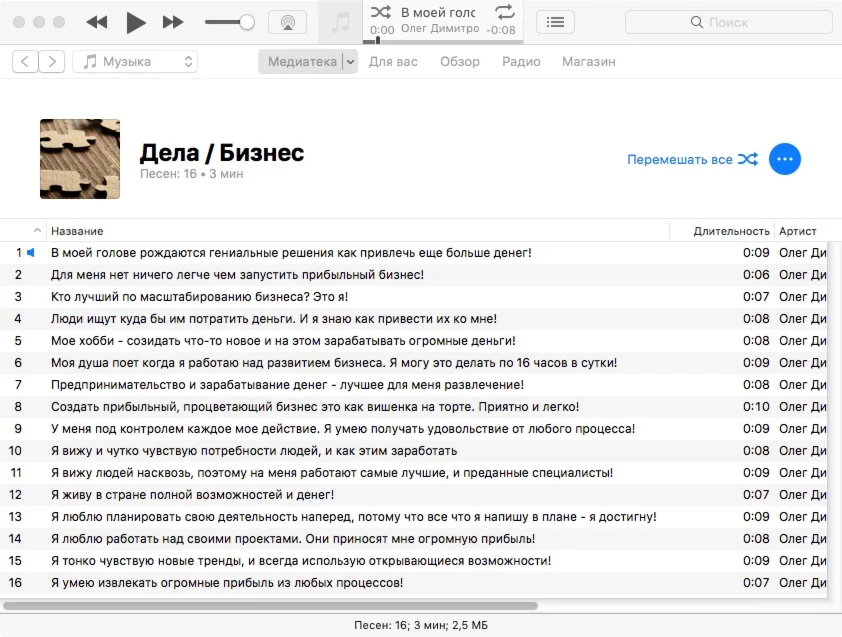
Task: Expand the Медиатека dropdown arrow
Action: (349, 62)
